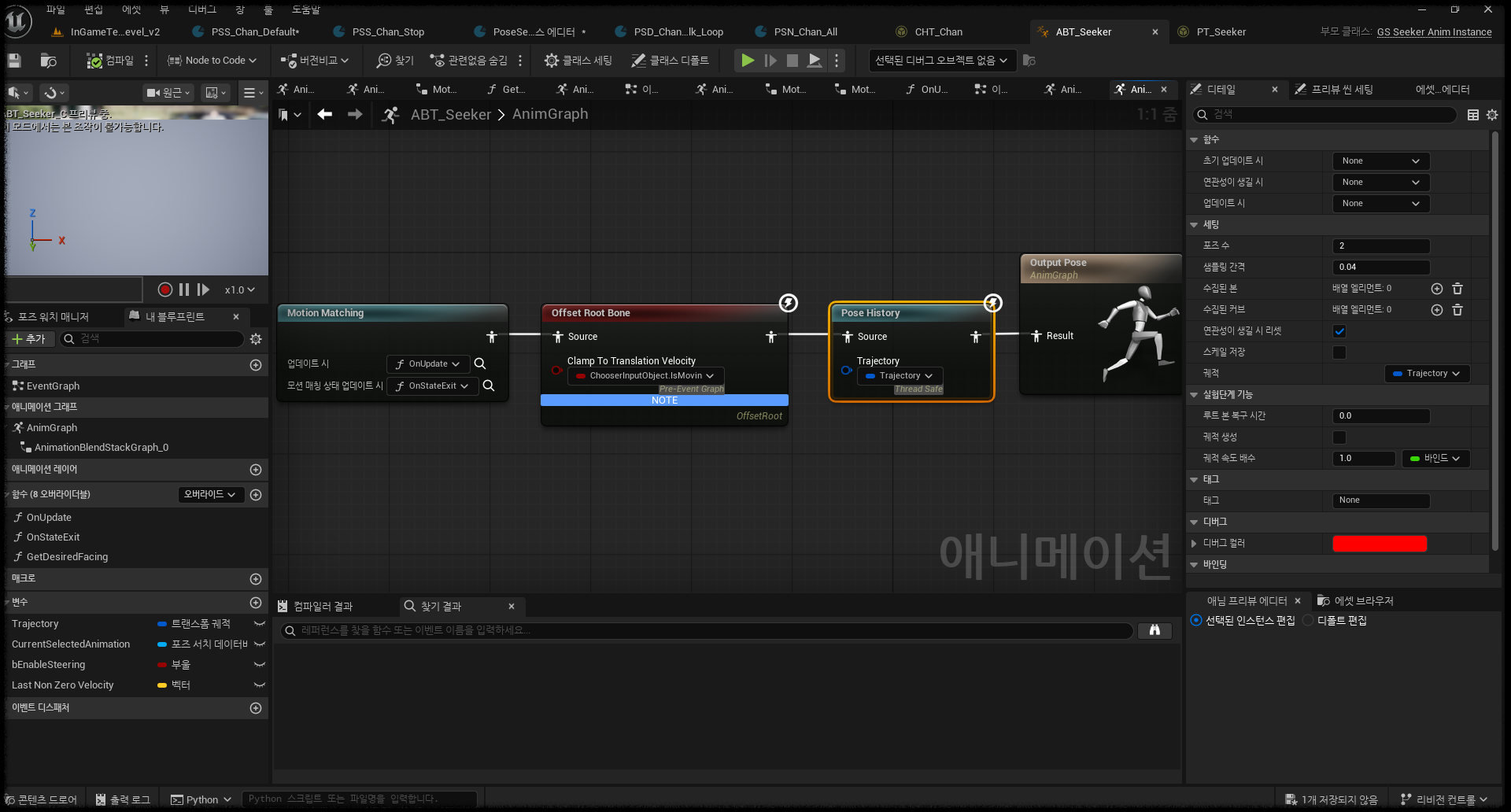The height and width of the screenshot is (812, 1511).
Task: Switch to the CHT_Chan tab
Action: [938, 32]
